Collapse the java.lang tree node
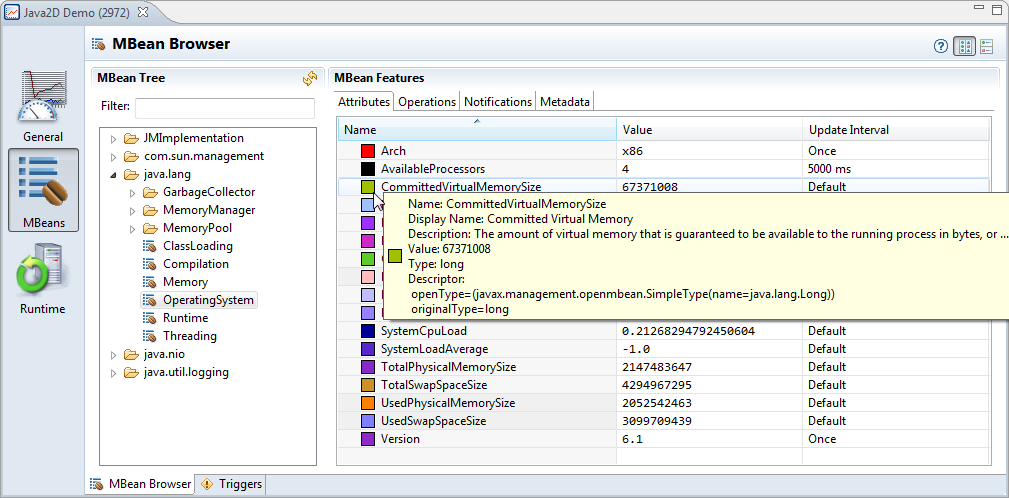 click(113, 175)
